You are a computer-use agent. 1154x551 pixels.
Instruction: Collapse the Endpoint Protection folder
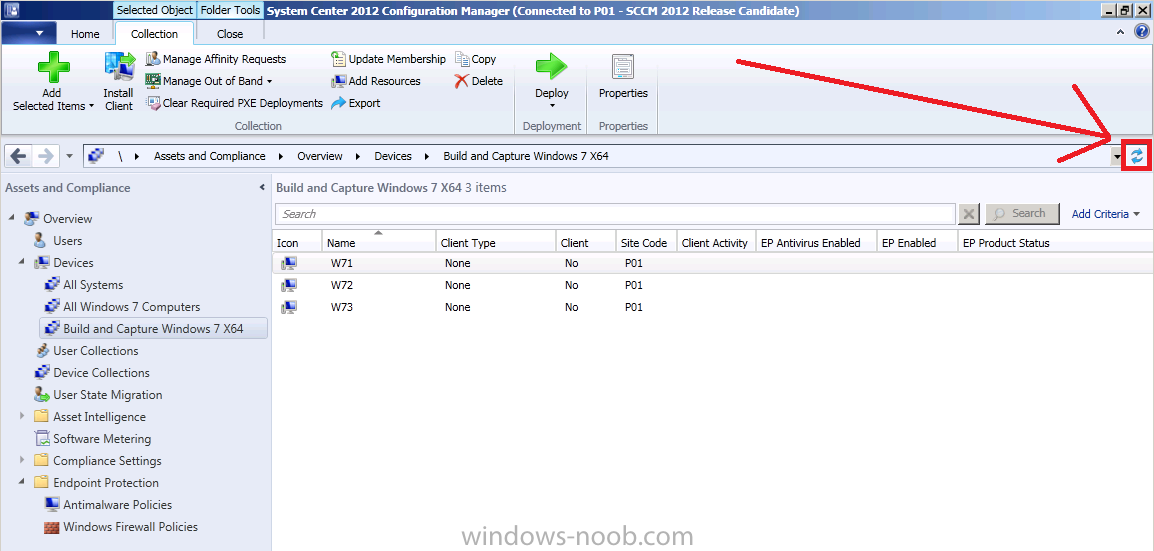point(21,483)
